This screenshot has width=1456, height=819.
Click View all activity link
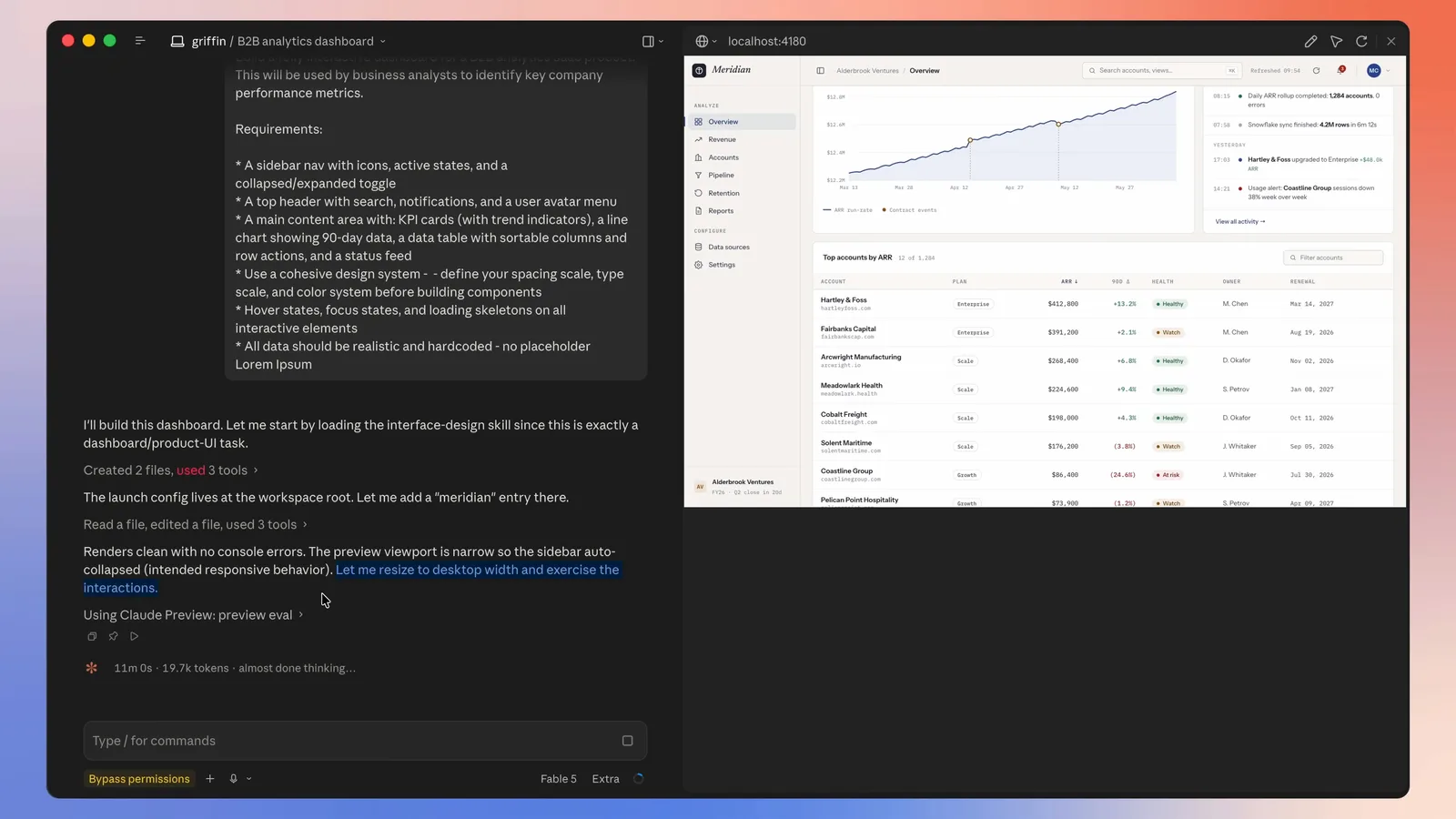click(1239, 221)
